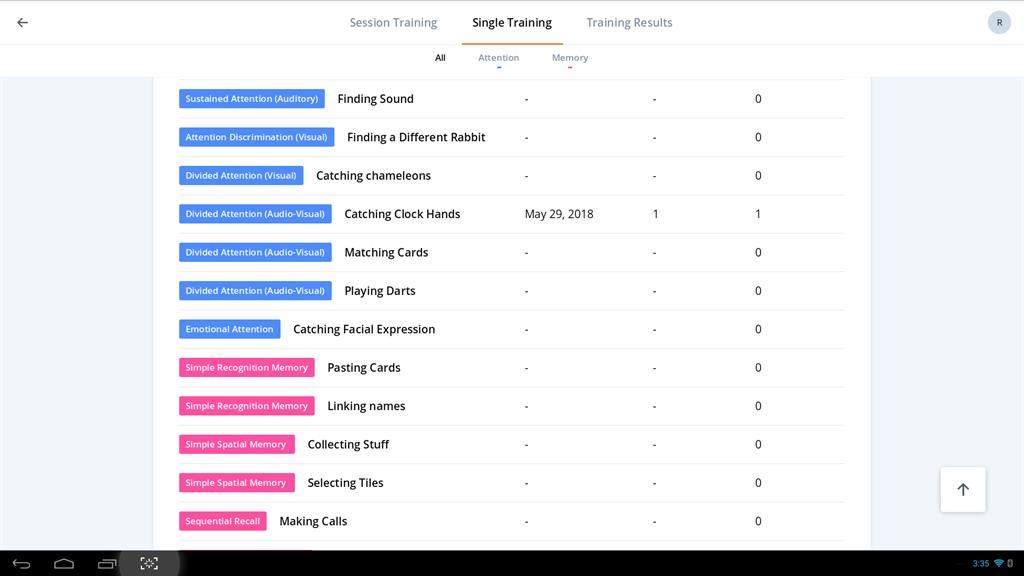Screen dimensions: 1024x576
Task: Open the Catching Clock Hands training
Action: pos(402,214)
